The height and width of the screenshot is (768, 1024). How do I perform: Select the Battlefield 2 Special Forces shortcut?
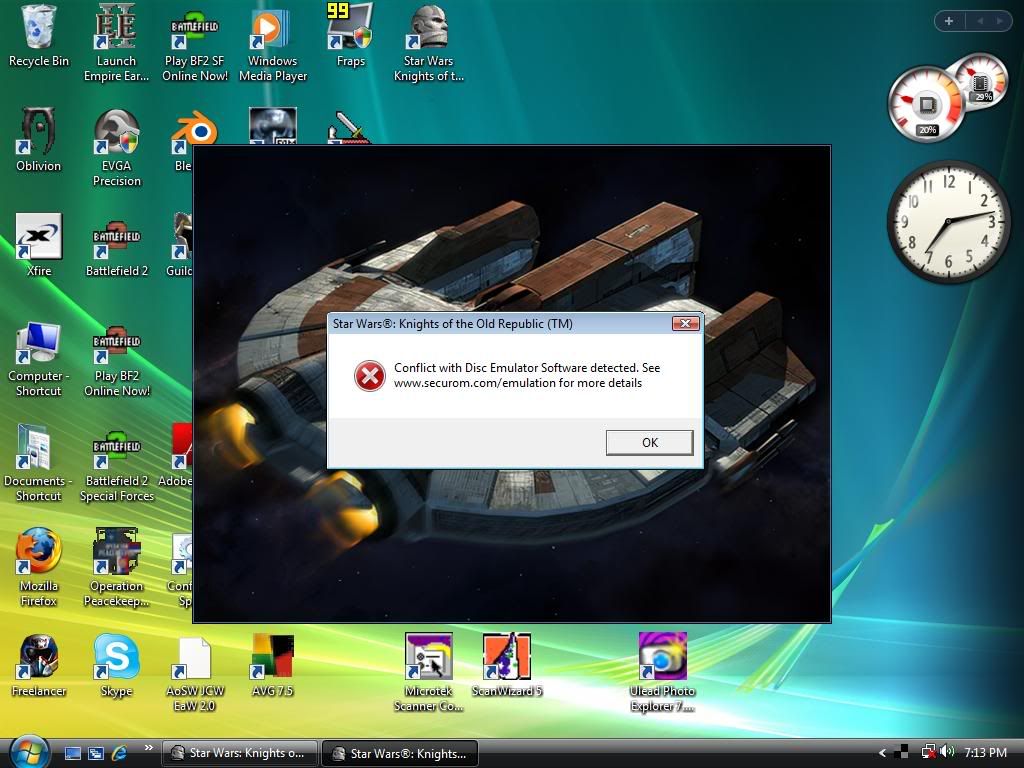tap(116, 466)
